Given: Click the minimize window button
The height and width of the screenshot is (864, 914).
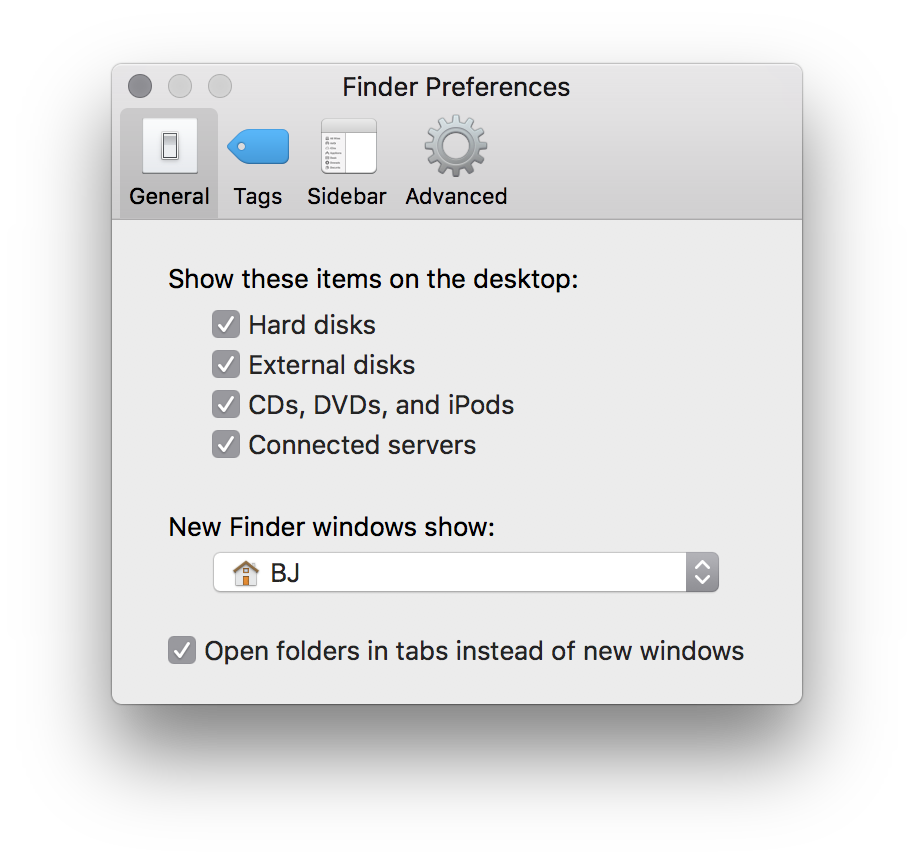Looking at the screenshot, I should click(x=180, y=86).
